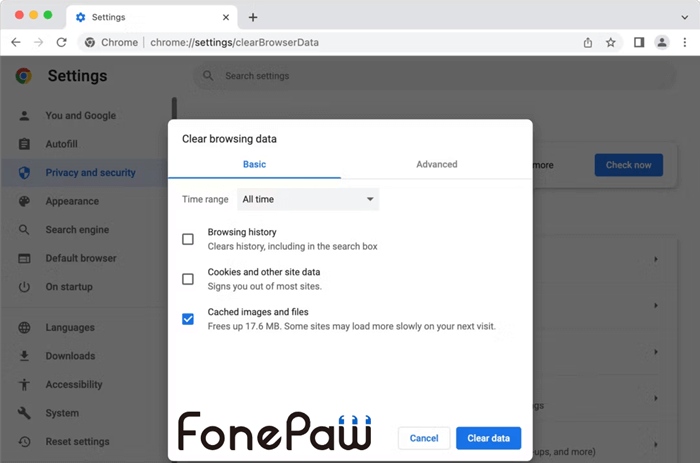The image size is (700, 463).
Task: Open System settings
Action: click(62, 413)
